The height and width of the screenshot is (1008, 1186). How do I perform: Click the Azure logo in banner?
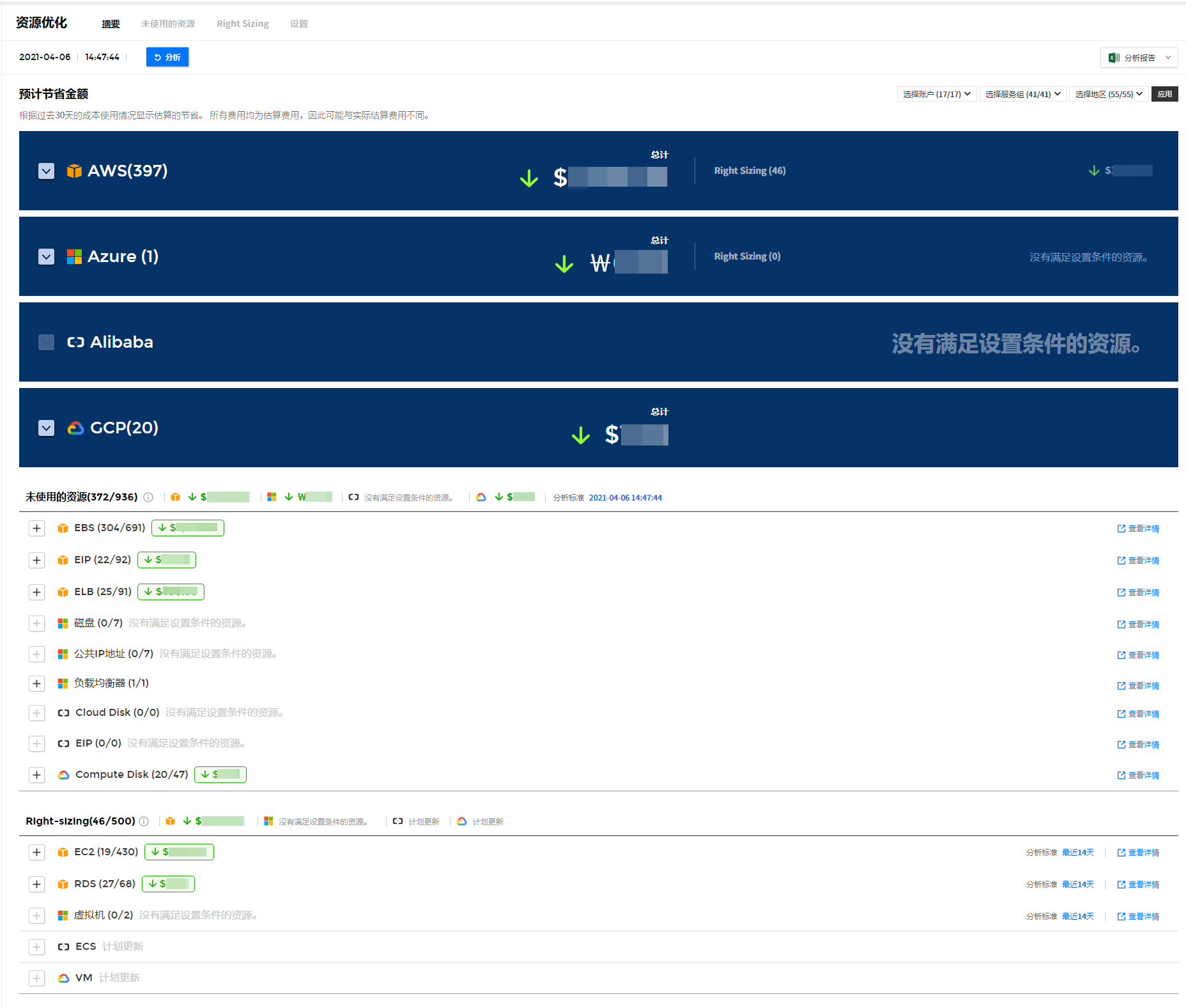coord(74,257)
